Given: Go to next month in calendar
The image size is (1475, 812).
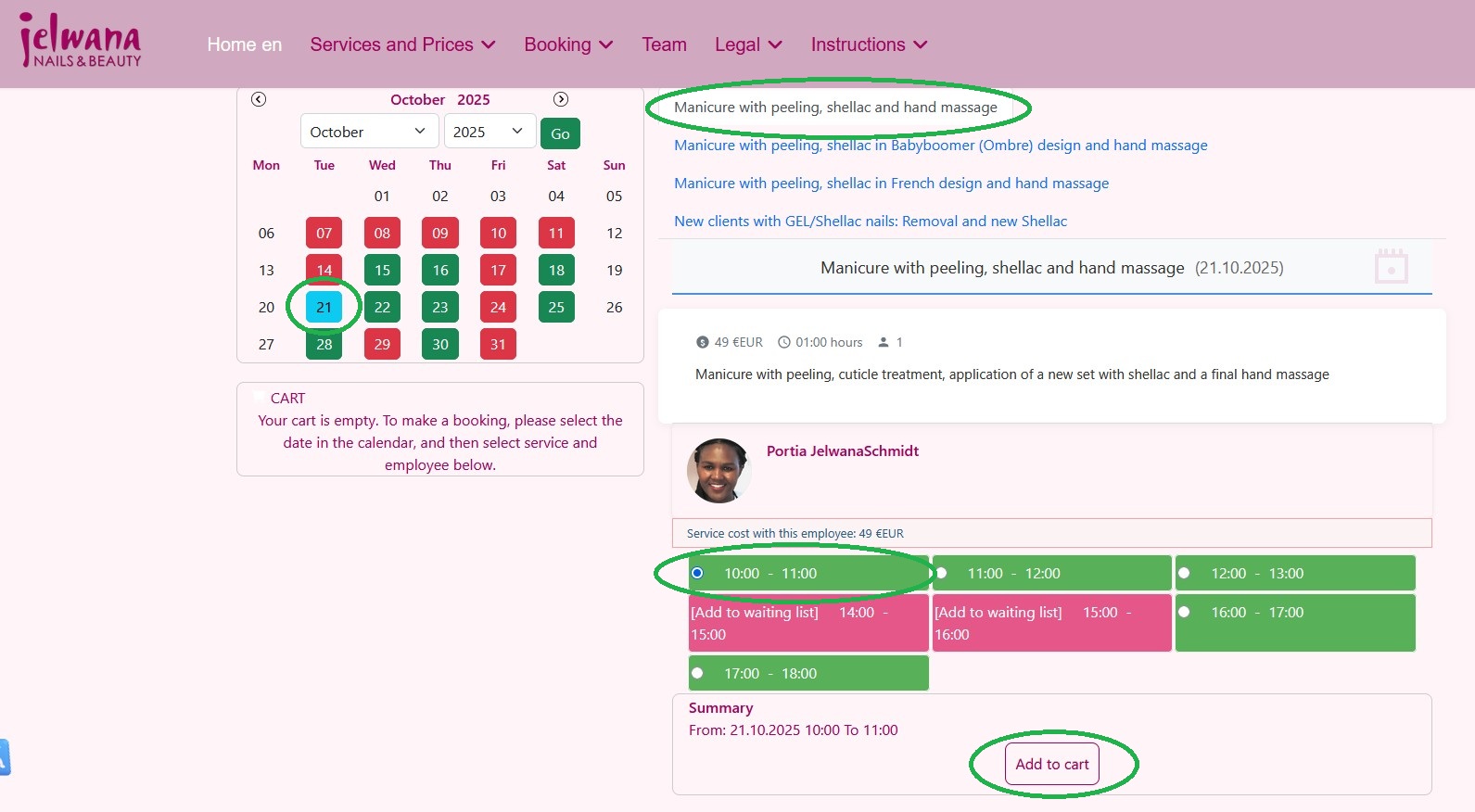Looking at the screenshot, I should pos(561,99).
